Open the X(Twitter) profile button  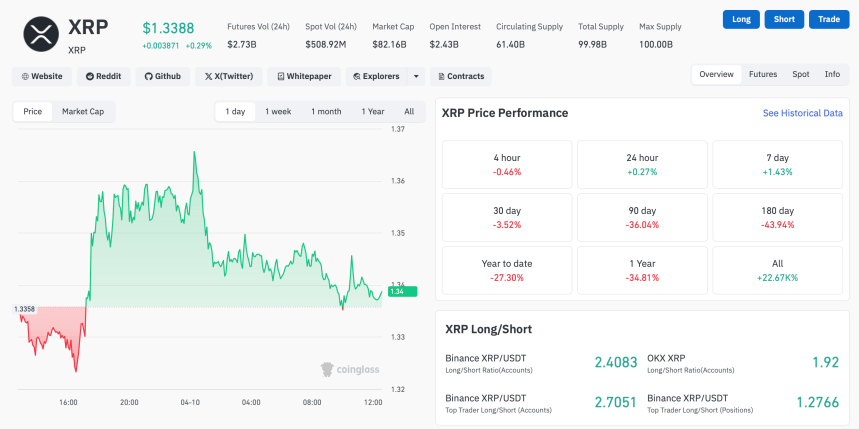[x=228, y=77]
